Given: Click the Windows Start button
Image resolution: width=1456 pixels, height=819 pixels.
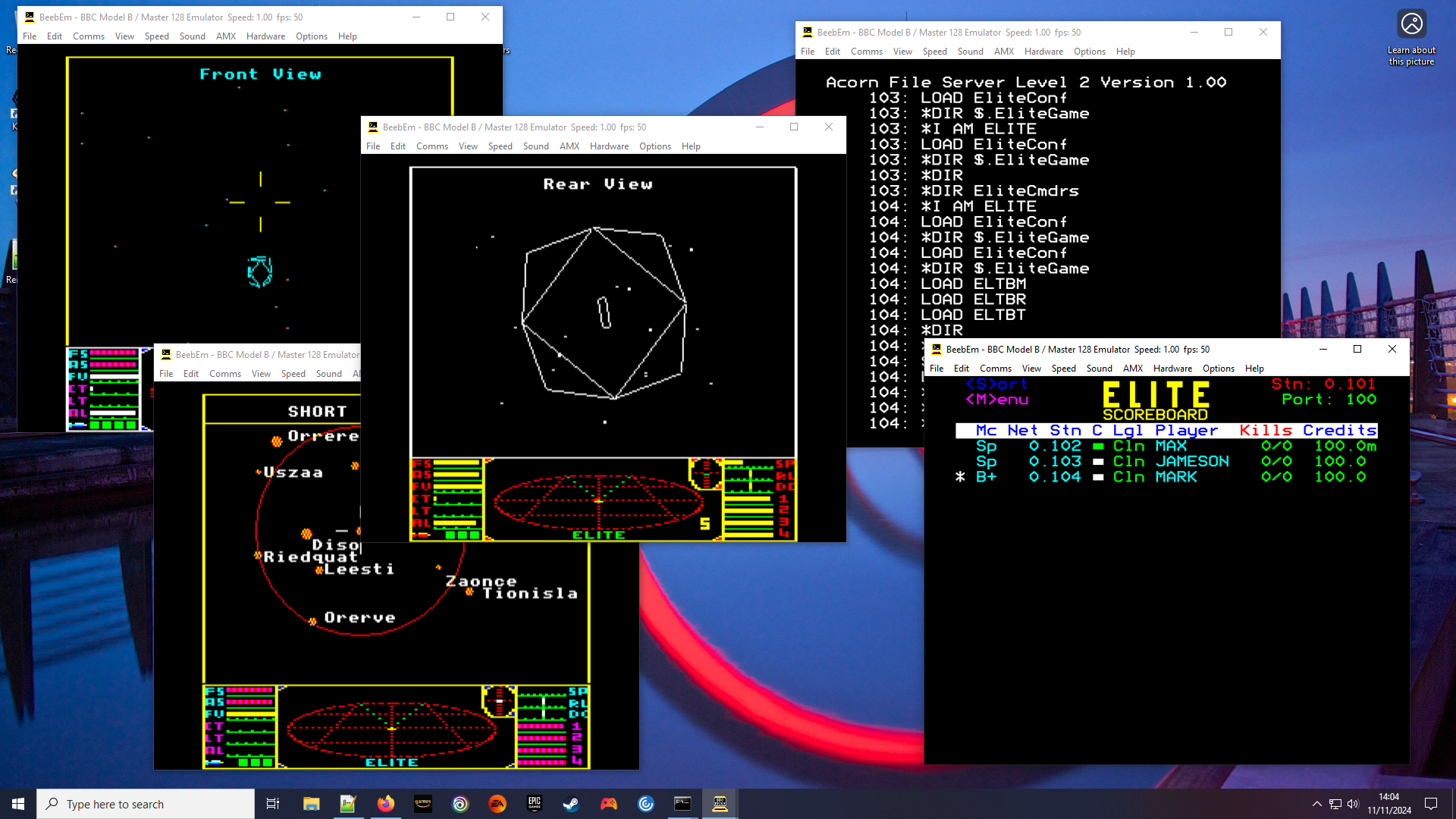Looking at the screenshot, I should (x=18, y=804).
